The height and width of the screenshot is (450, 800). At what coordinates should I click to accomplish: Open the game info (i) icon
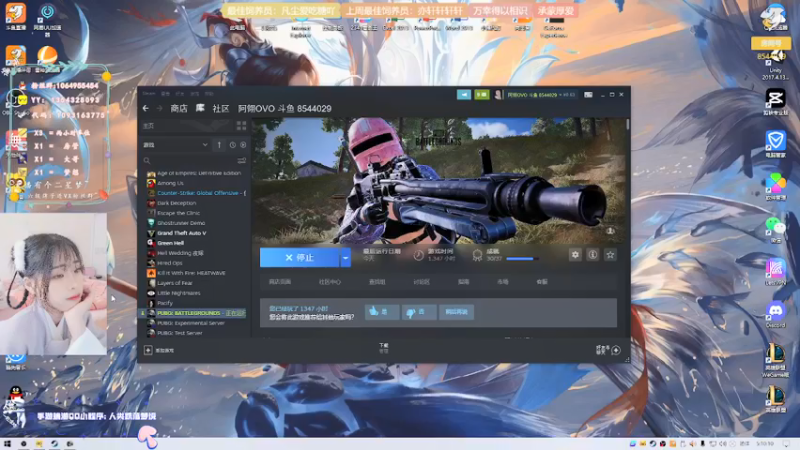592,255
